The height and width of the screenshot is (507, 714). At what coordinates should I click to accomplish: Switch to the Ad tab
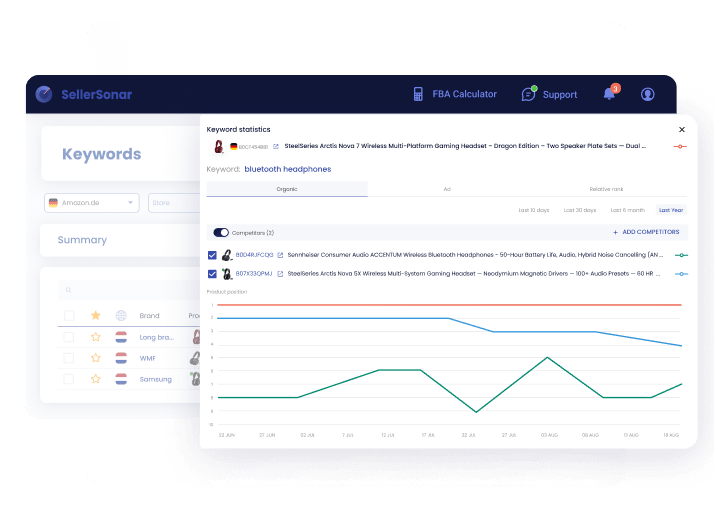coord(447,189)
